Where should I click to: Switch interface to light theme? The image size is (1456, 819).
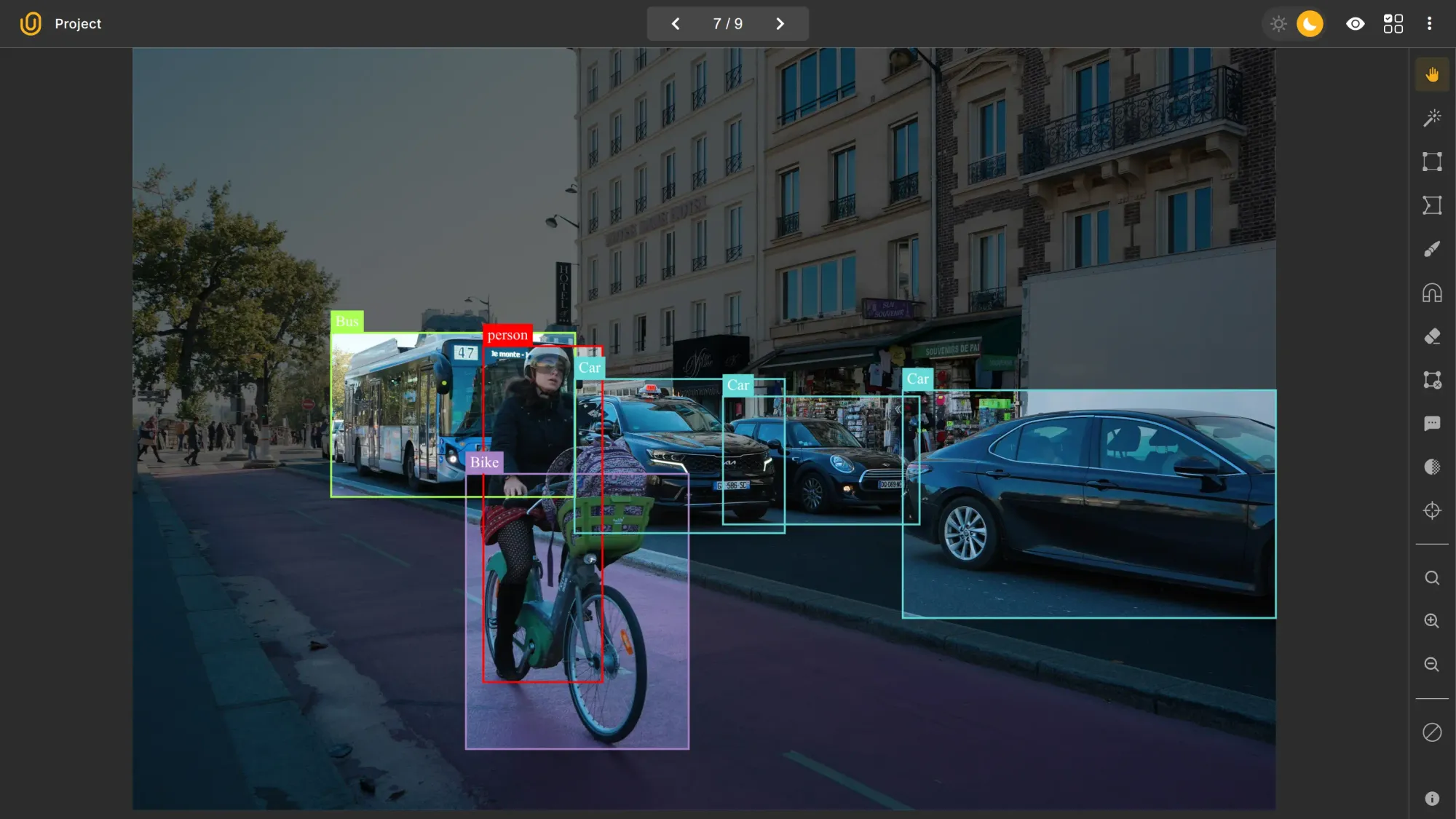[1278, 23]
